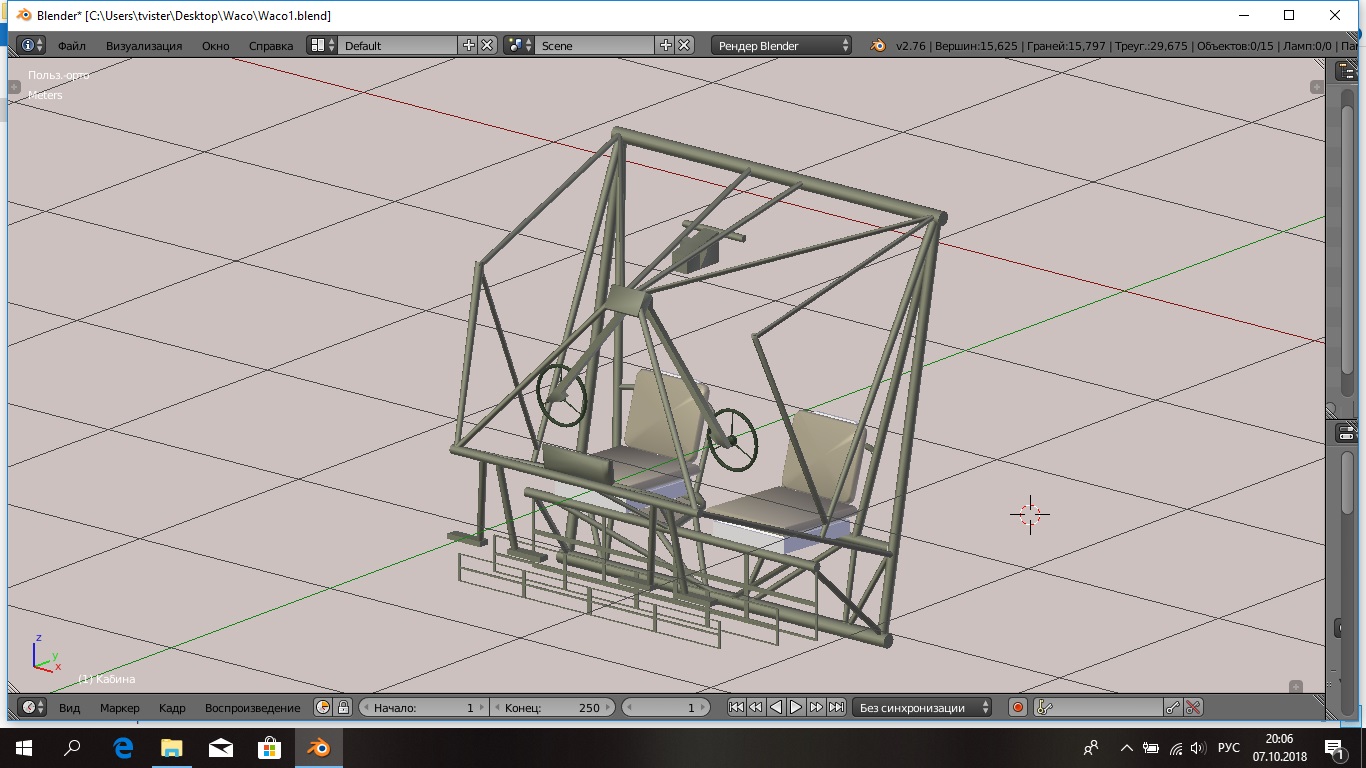This screenshot has width=1366, height=768.
Task: Toggle the preview range clock icon
Action: [323, 707]
